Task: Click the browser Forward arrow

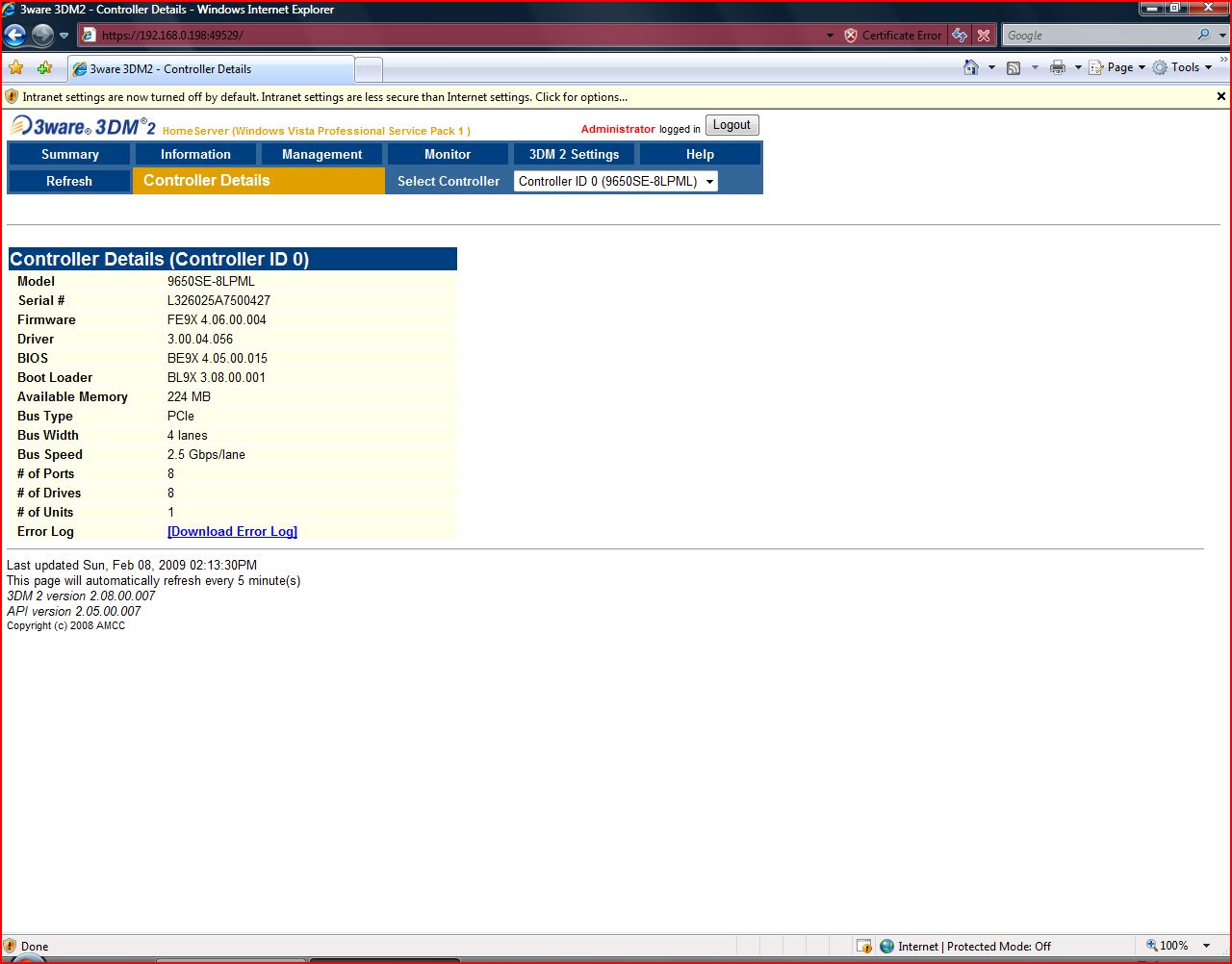Action: 42,36
